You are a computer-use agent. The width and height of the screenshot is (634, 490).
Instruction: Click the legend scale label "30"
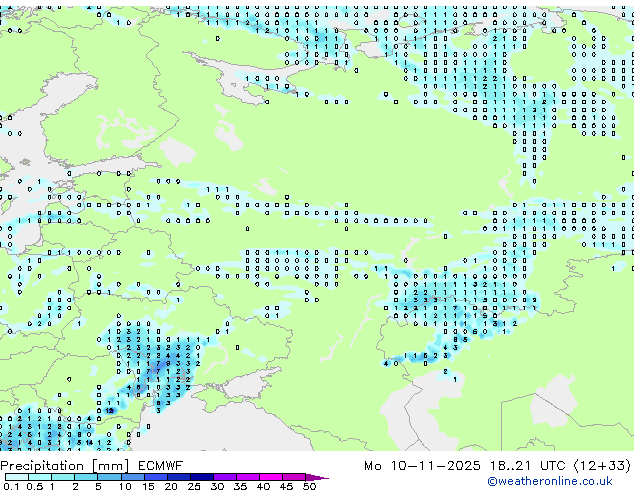coord(217,486)
